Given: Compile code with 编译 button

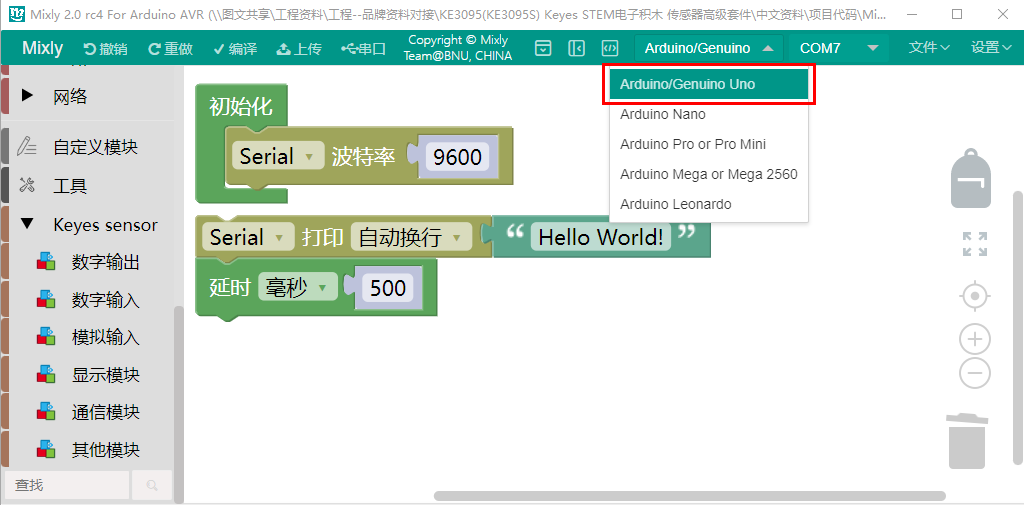Looking at the screenshot, I should 235,48.
